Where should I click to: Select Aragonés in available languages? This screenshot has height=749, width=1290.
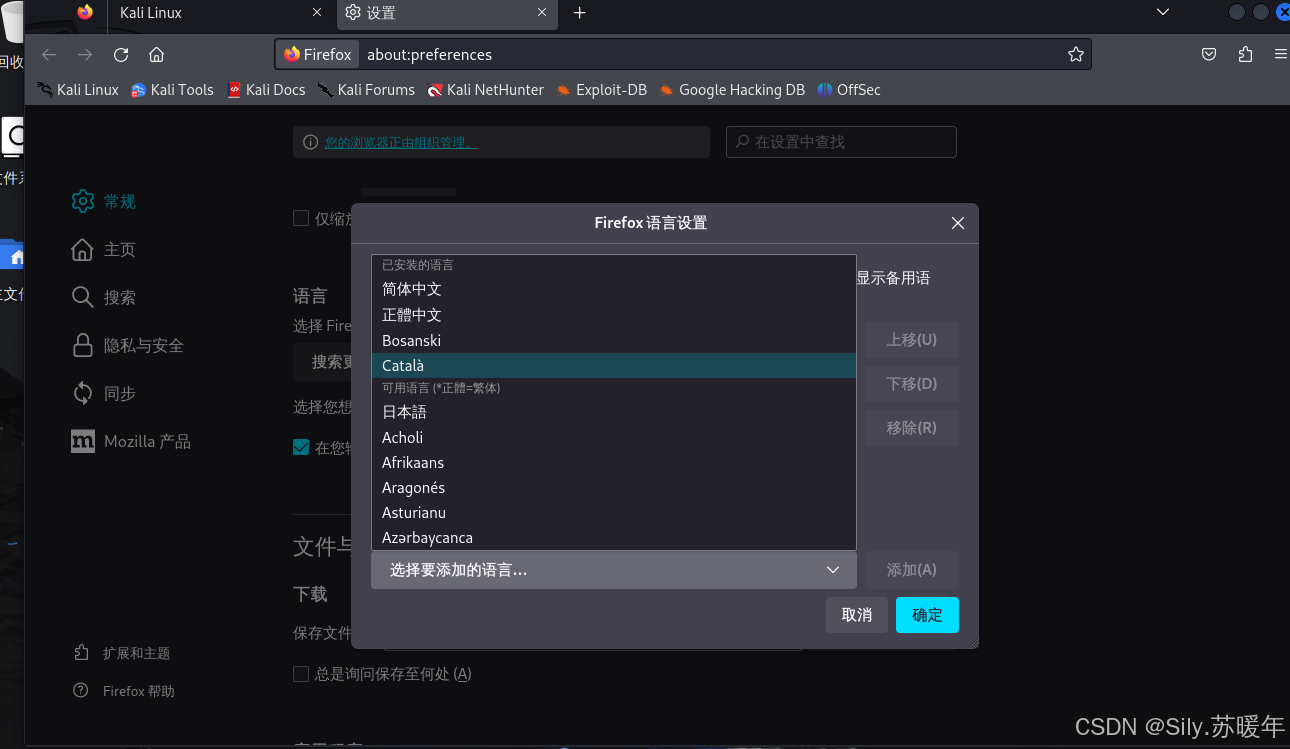613,488
